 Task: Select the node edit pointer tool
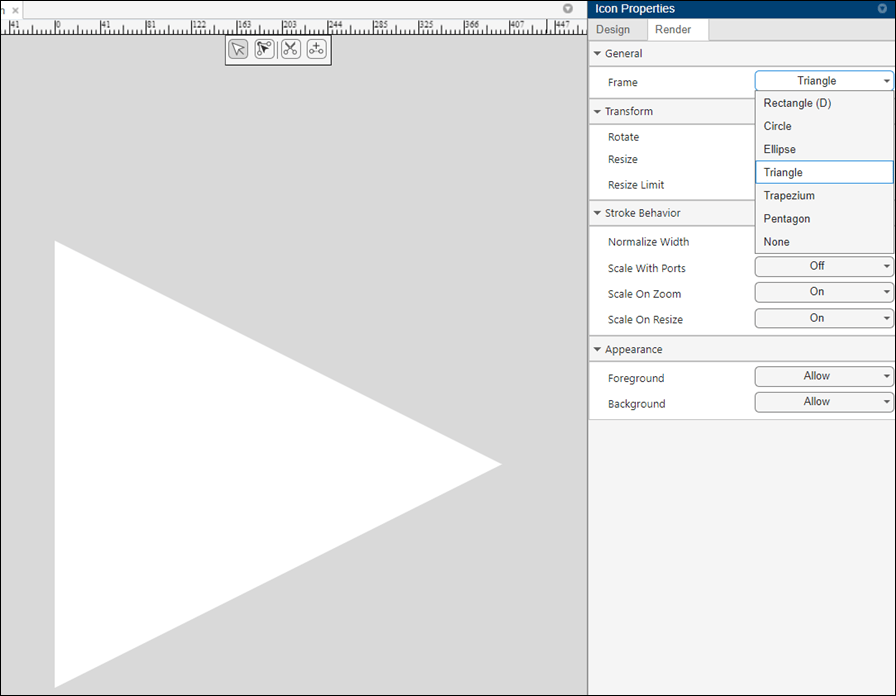click(264, 49)
